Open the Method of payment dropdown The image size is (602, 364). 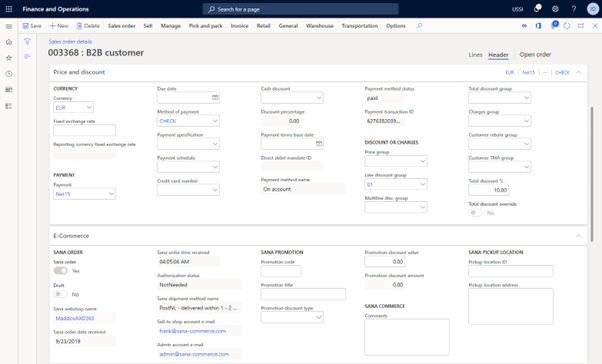215,121
